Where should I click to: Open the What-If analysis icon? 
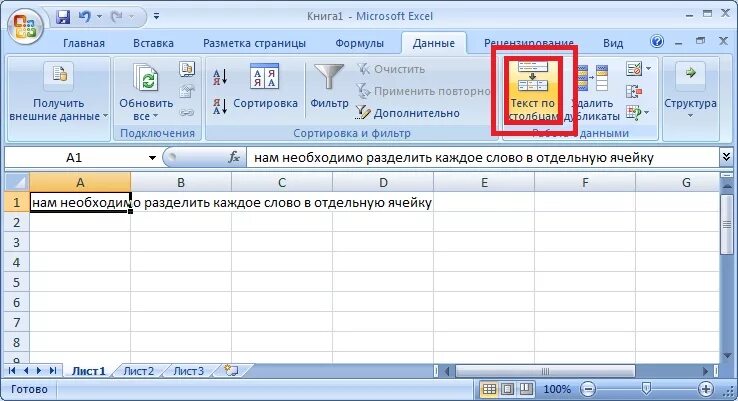[x=634, y=113]
